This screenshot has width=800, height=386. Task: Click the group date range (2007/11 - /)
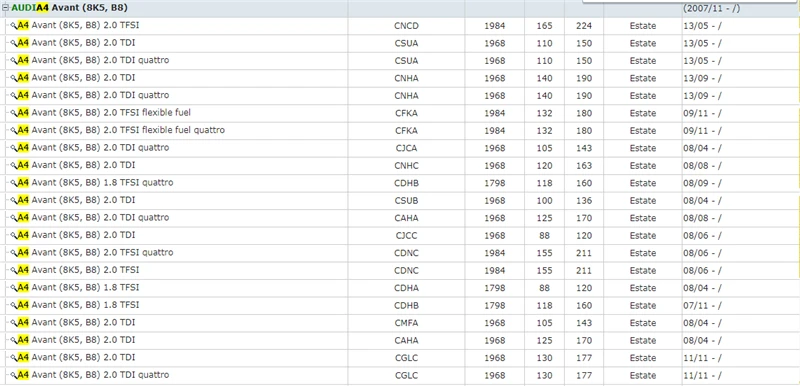[711, 8]
